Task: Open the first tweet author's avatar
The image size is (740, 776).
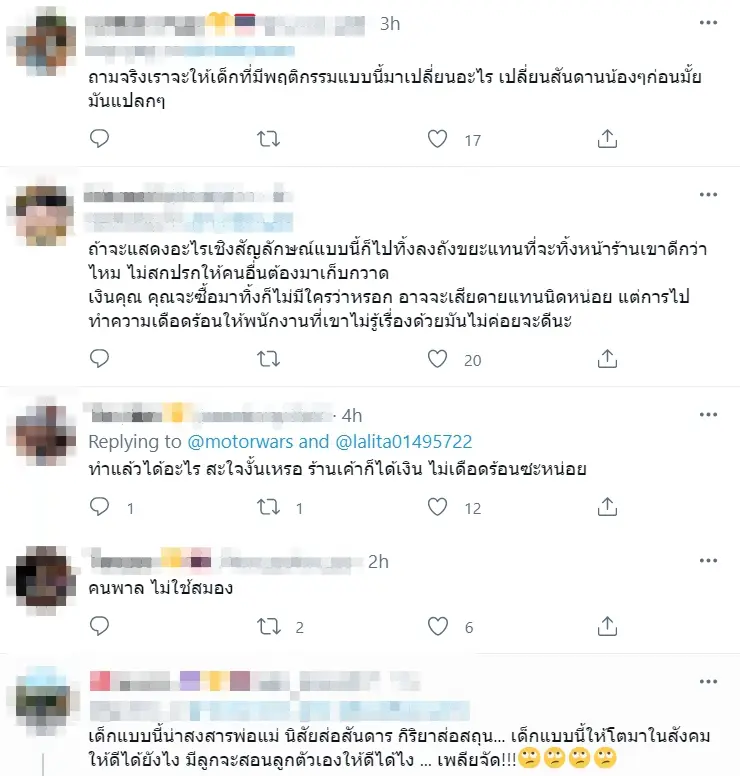Action: 44,44
